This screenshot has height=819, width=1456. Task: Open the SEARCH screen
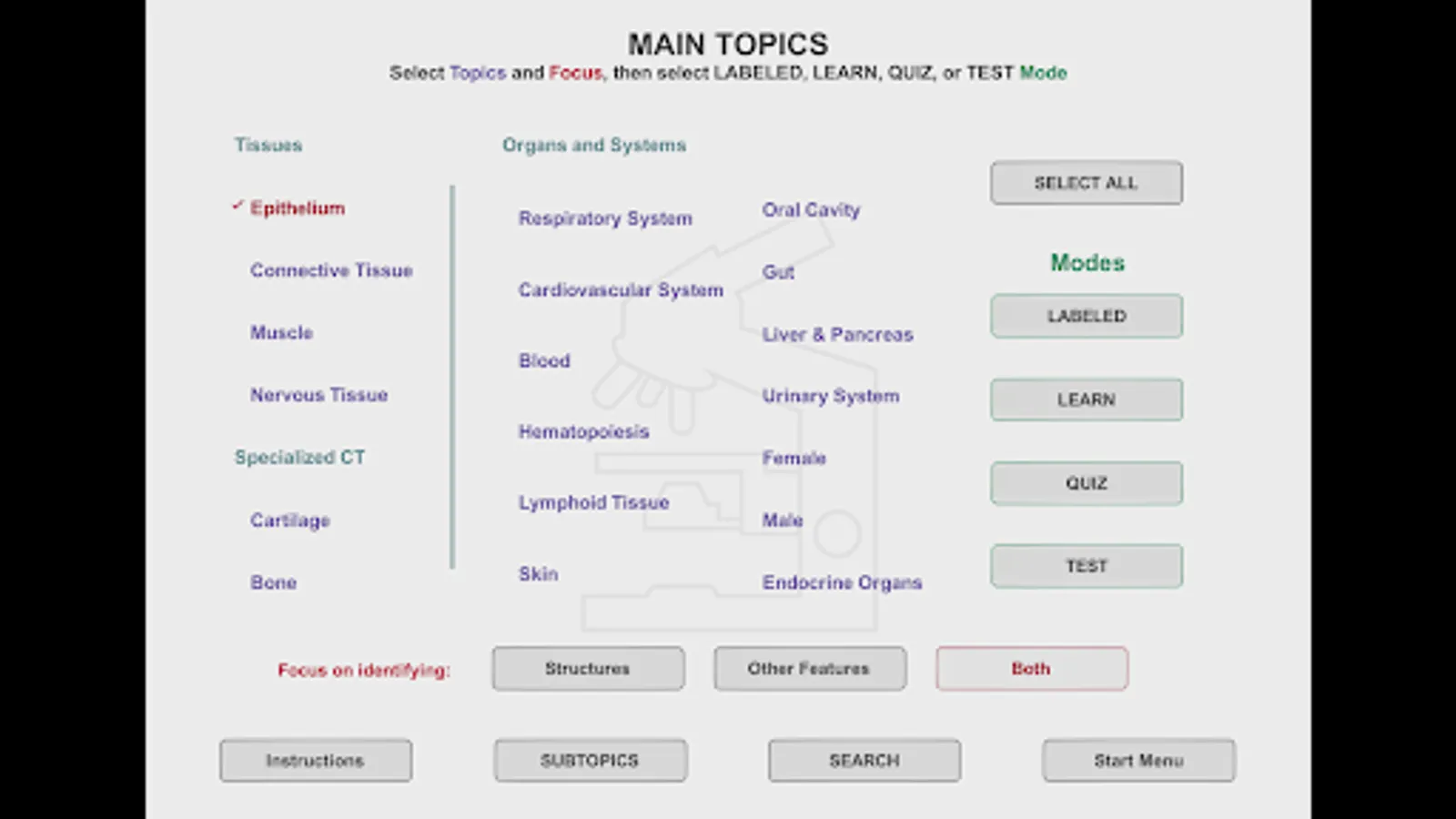coord(864,761)
